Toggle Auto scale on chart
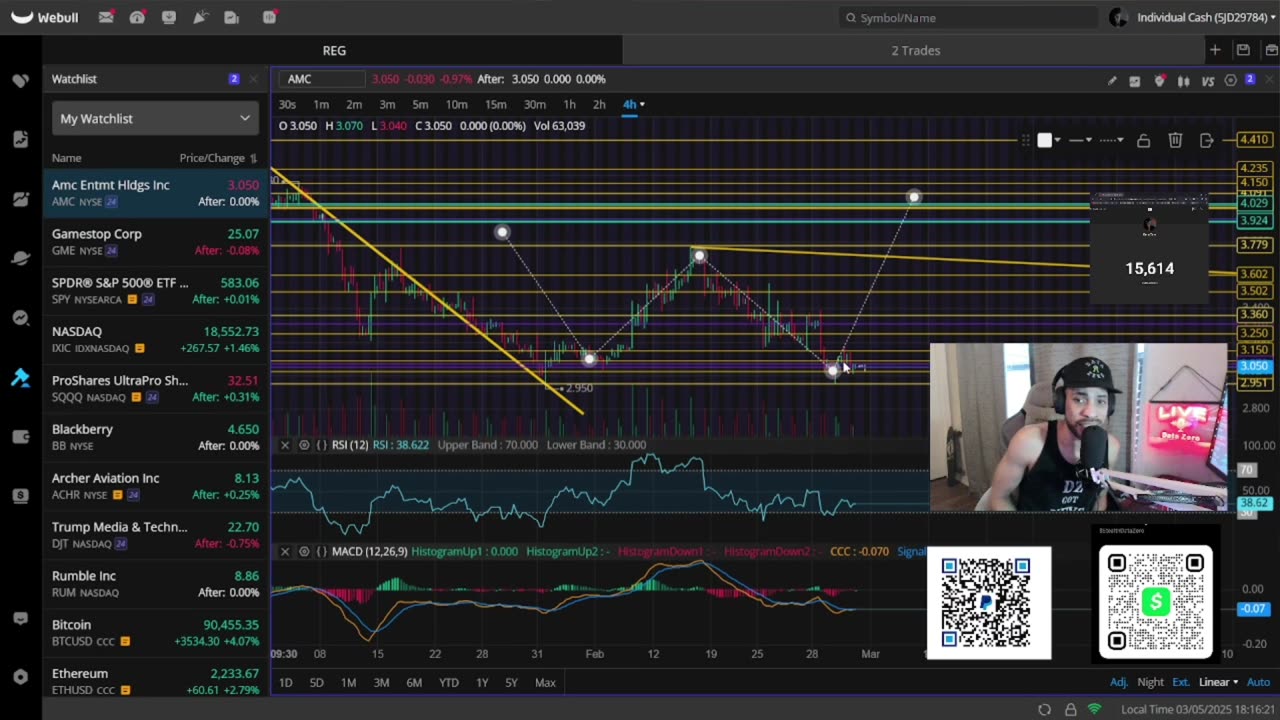The width and height of the screenshot is (1280, 720). [x=1258, y=682]
